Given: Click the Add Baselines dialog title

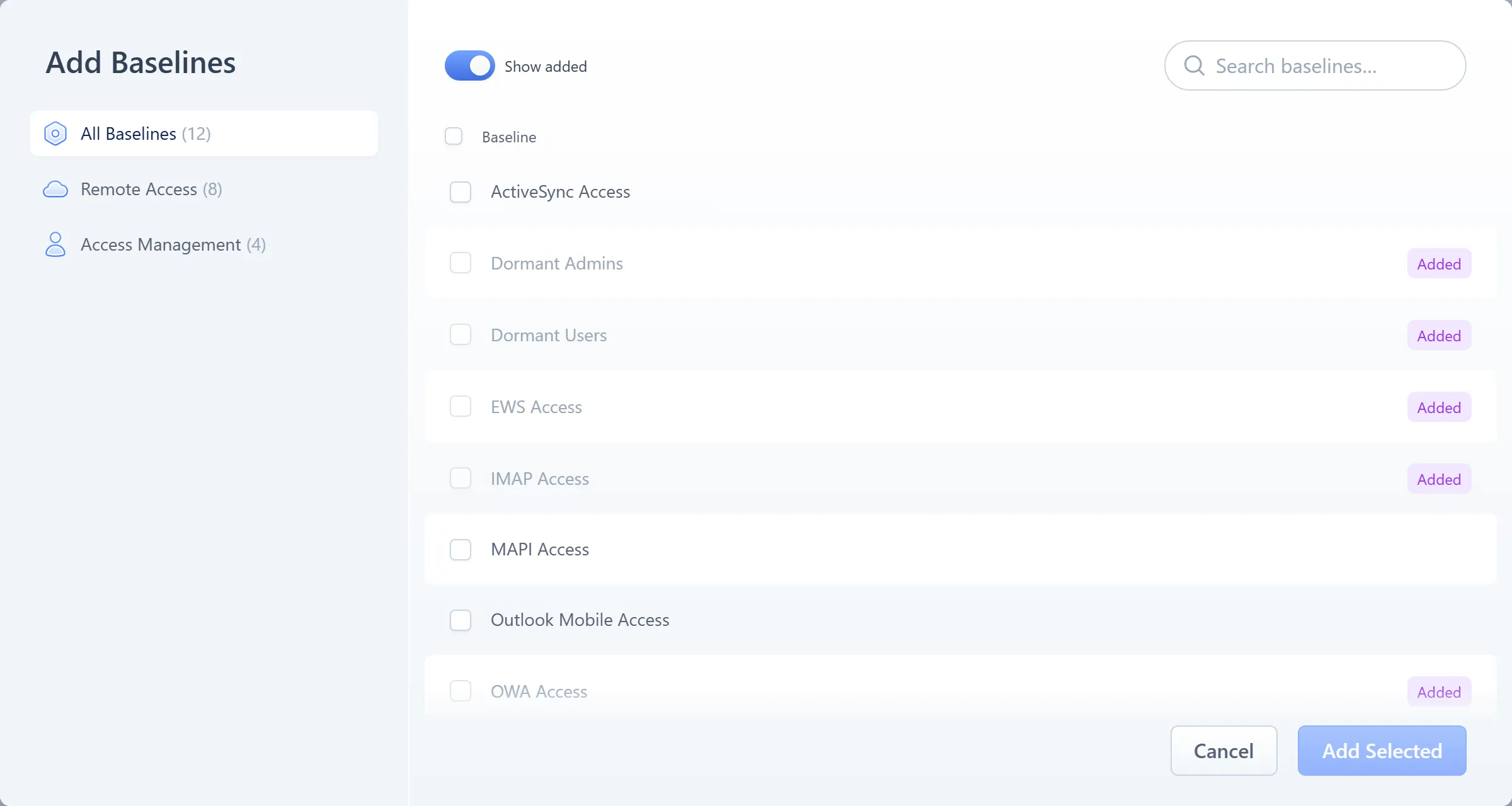Looking at the screenshot, I should [x=140, y=62].
